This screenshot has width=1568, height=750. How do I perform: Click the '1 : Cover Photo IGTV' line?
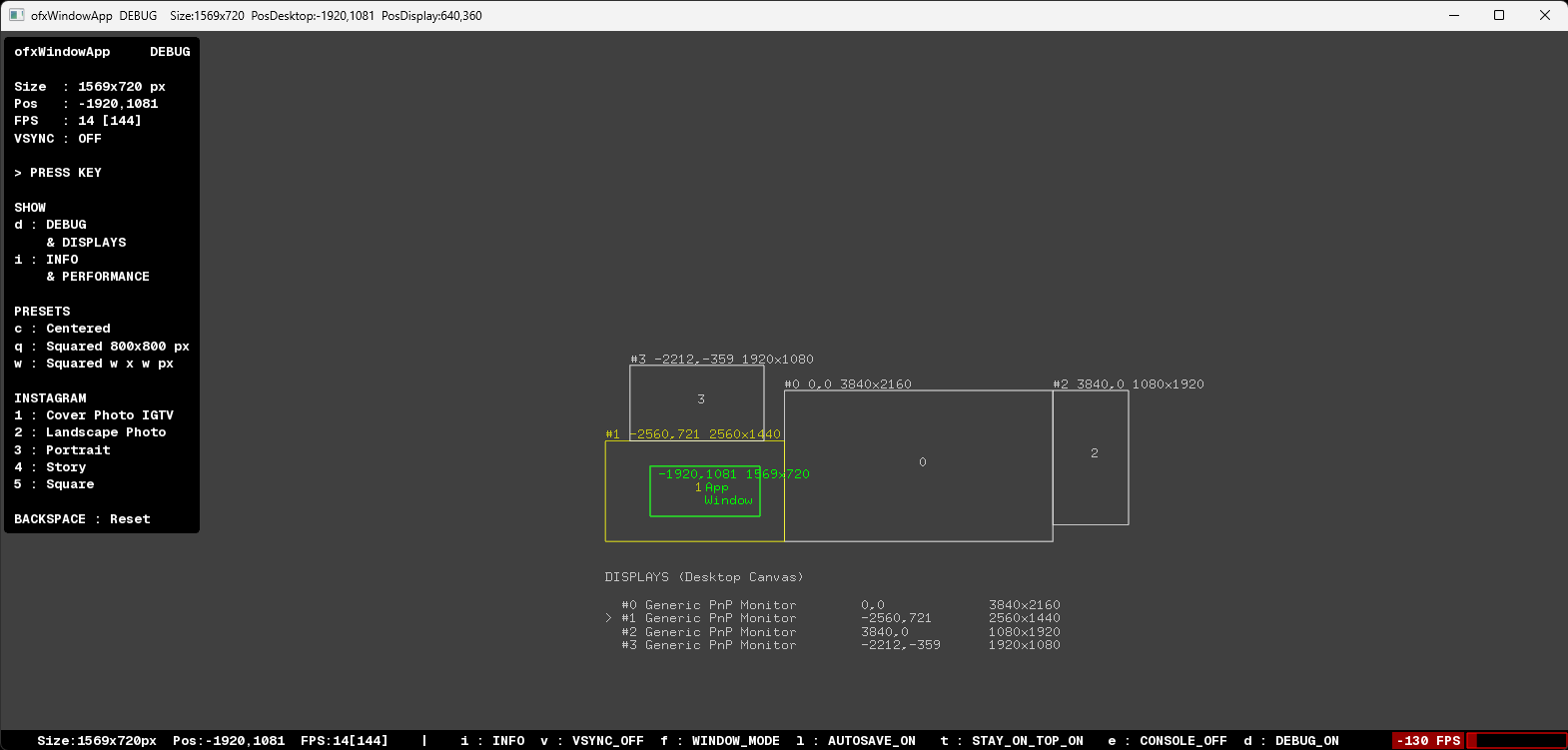tap(94, 415)
